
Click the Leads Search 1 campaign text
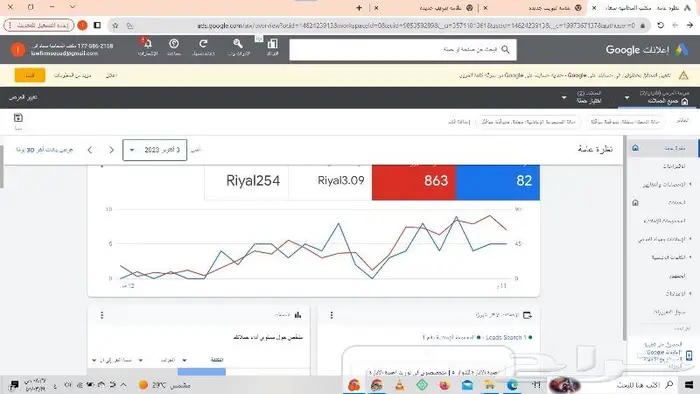tap(506, 337)
